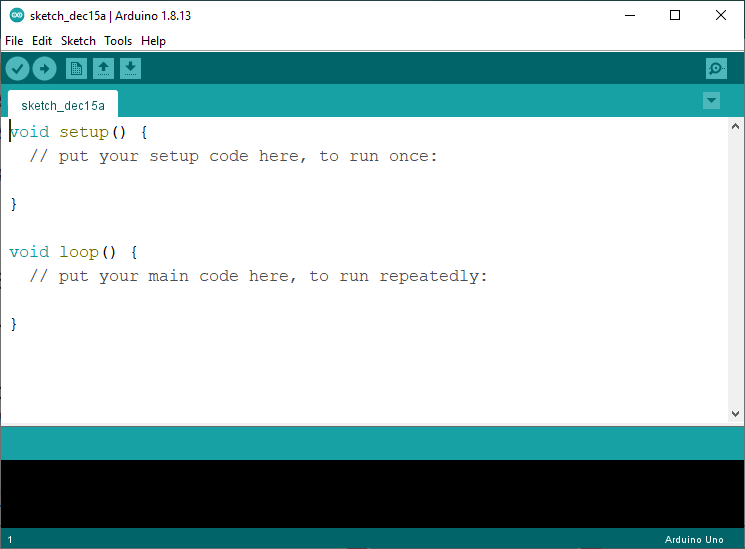Click the black console output area
Viewport: 745px width, 549px height.
(372, 493)
